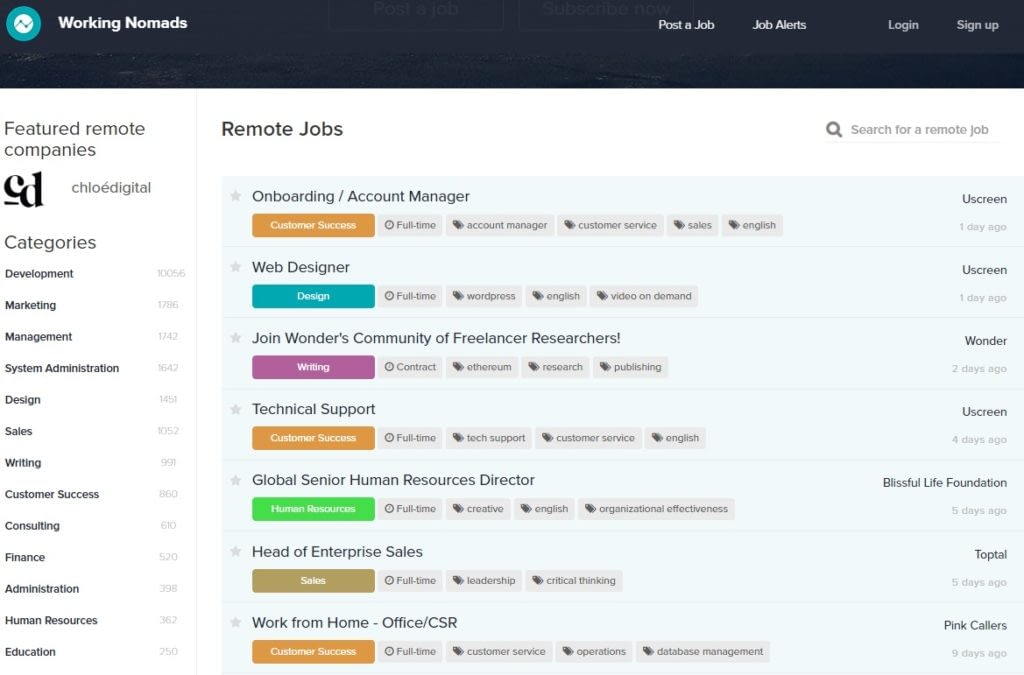Click the orange Customer Success badge on Onboarding job
The width and height of the screenshot is (1024, 675).
click(313, 225)
